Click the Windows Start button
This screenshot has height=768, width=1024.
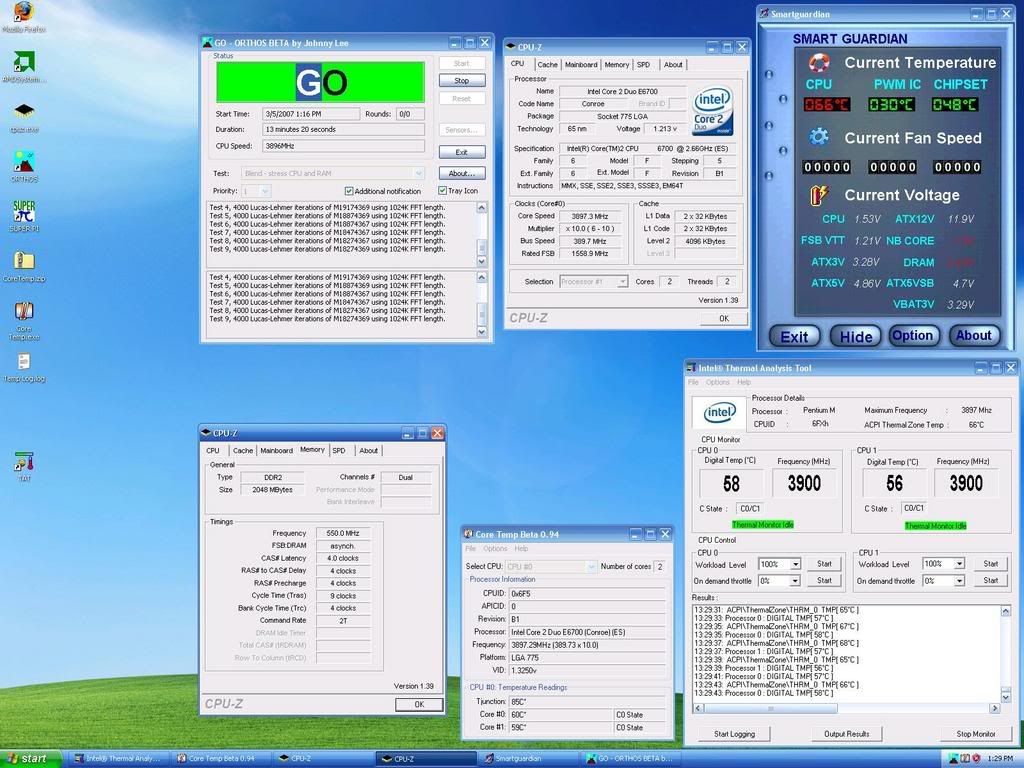pos(31,758)
